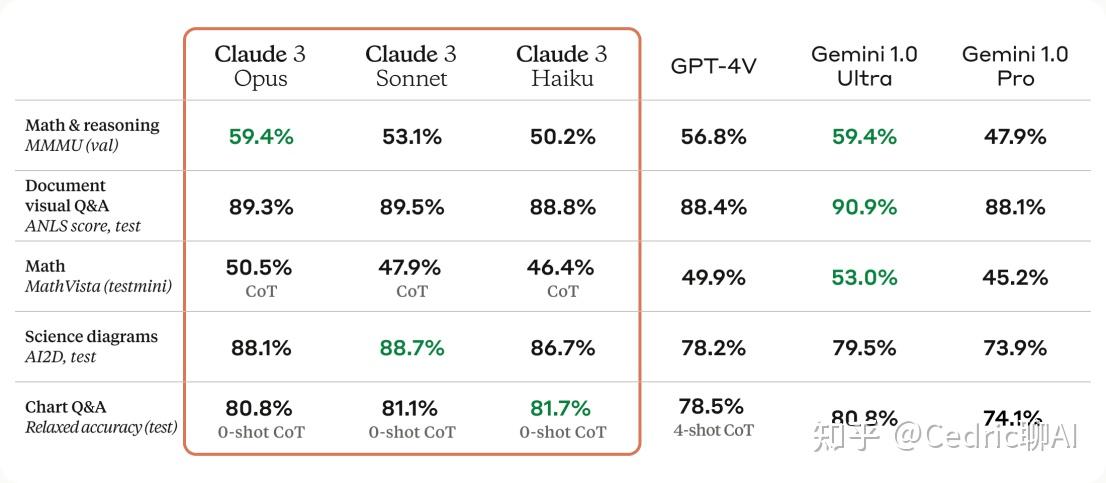This screenshot has height=483, width=1106.
Task: Click the "Chart Q&A" row label
Action: pos(66,407)
